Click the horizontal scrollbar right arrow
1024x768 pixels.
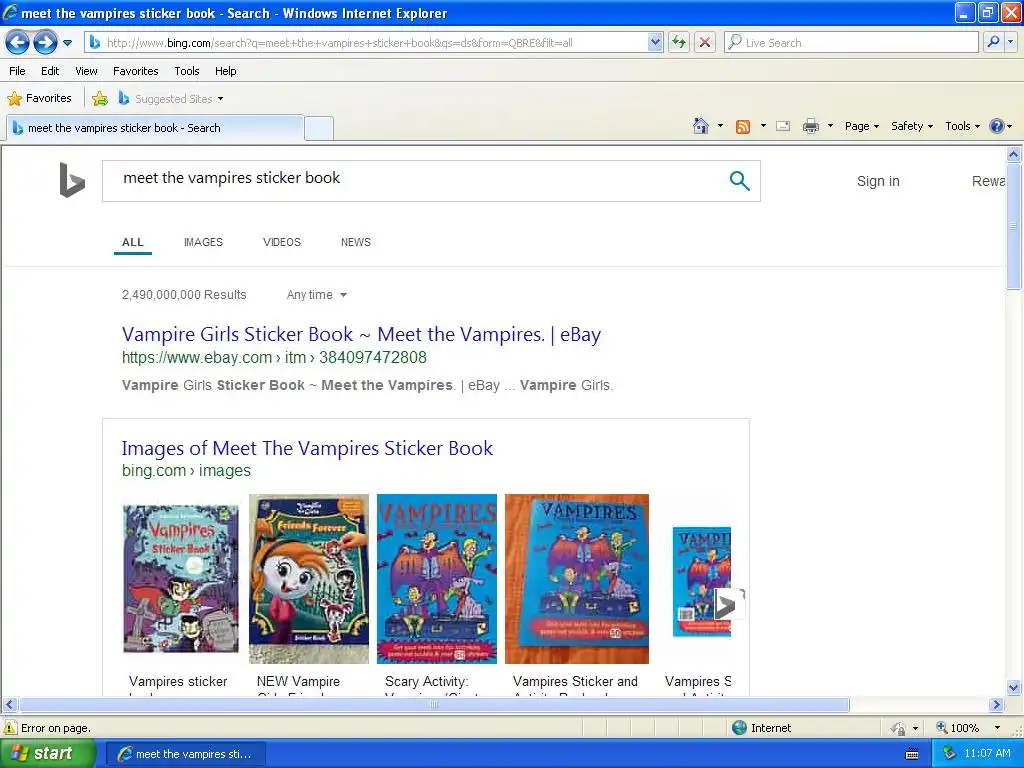point(997,705)
